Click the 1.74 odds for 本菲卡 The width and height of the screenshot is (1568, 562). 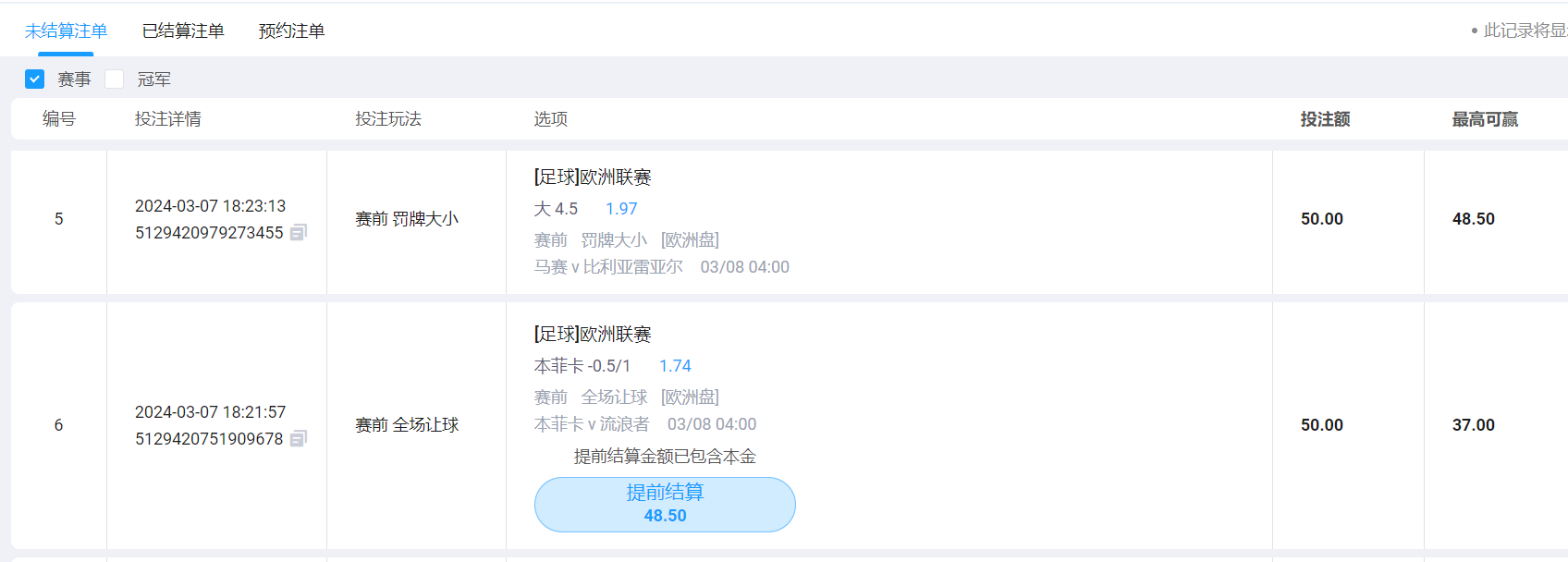click(x=675, y=366)
